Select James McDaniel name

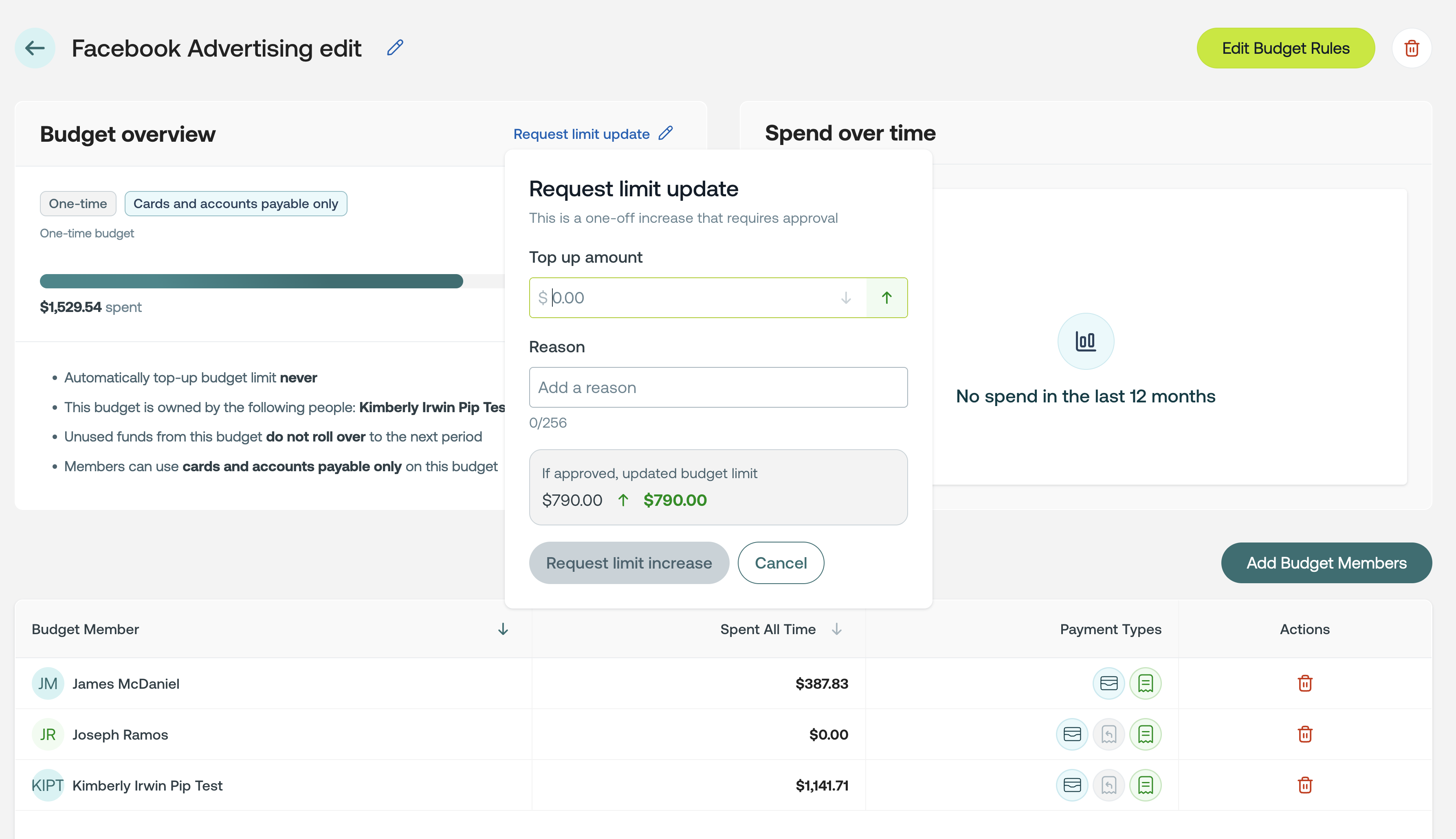tap(125, 683)
